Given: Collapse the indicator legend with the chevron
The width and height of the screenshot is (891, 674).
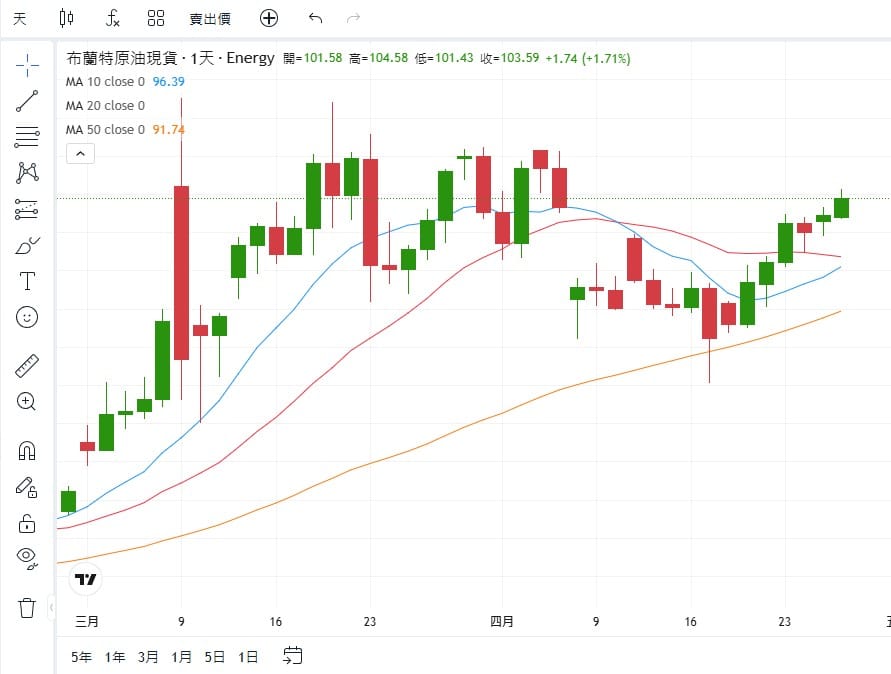Looking at the screenshot, I should (x=80, y=153).
